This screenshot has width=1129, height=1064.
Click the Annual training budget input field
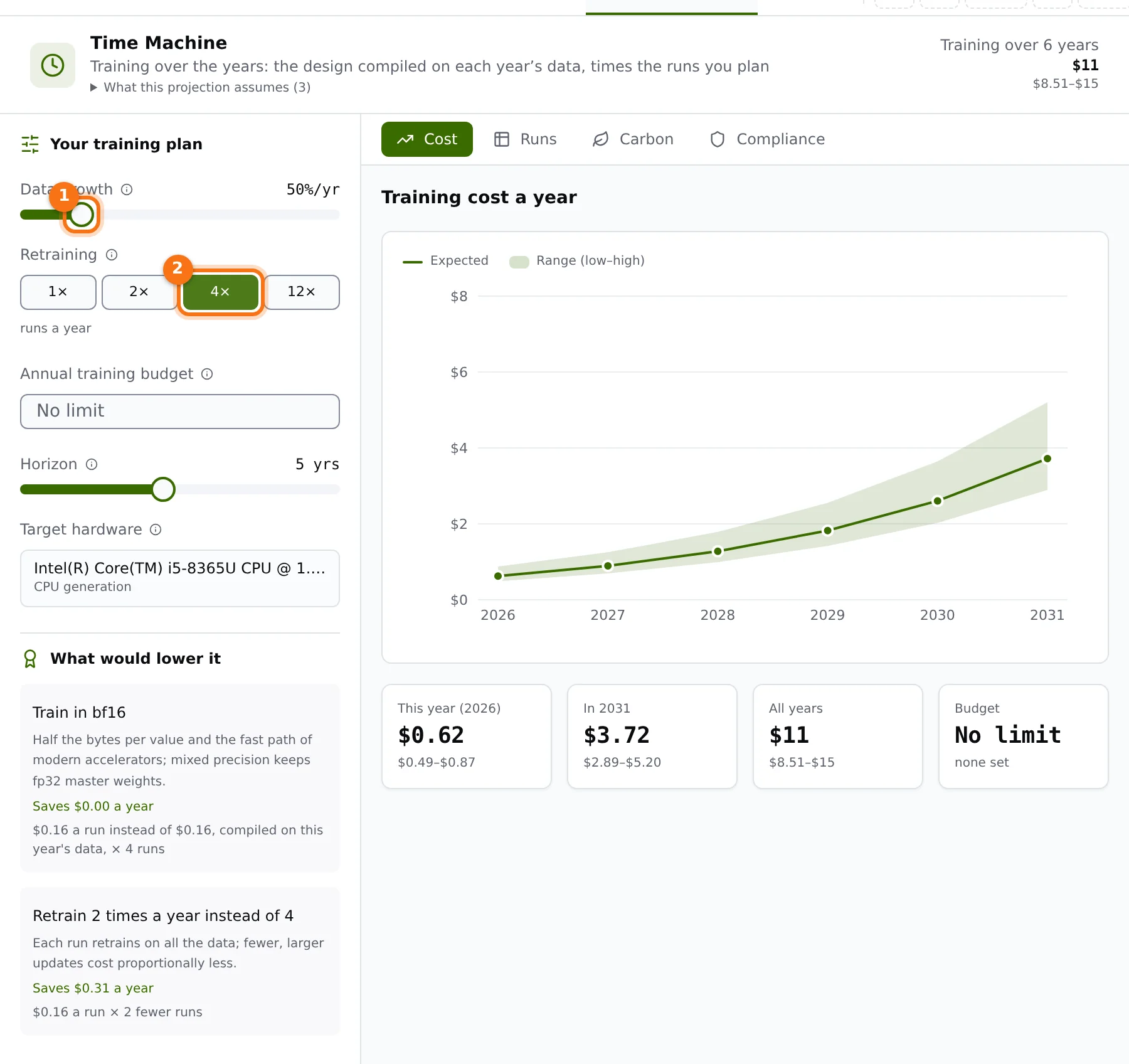[x=180, y=412]
